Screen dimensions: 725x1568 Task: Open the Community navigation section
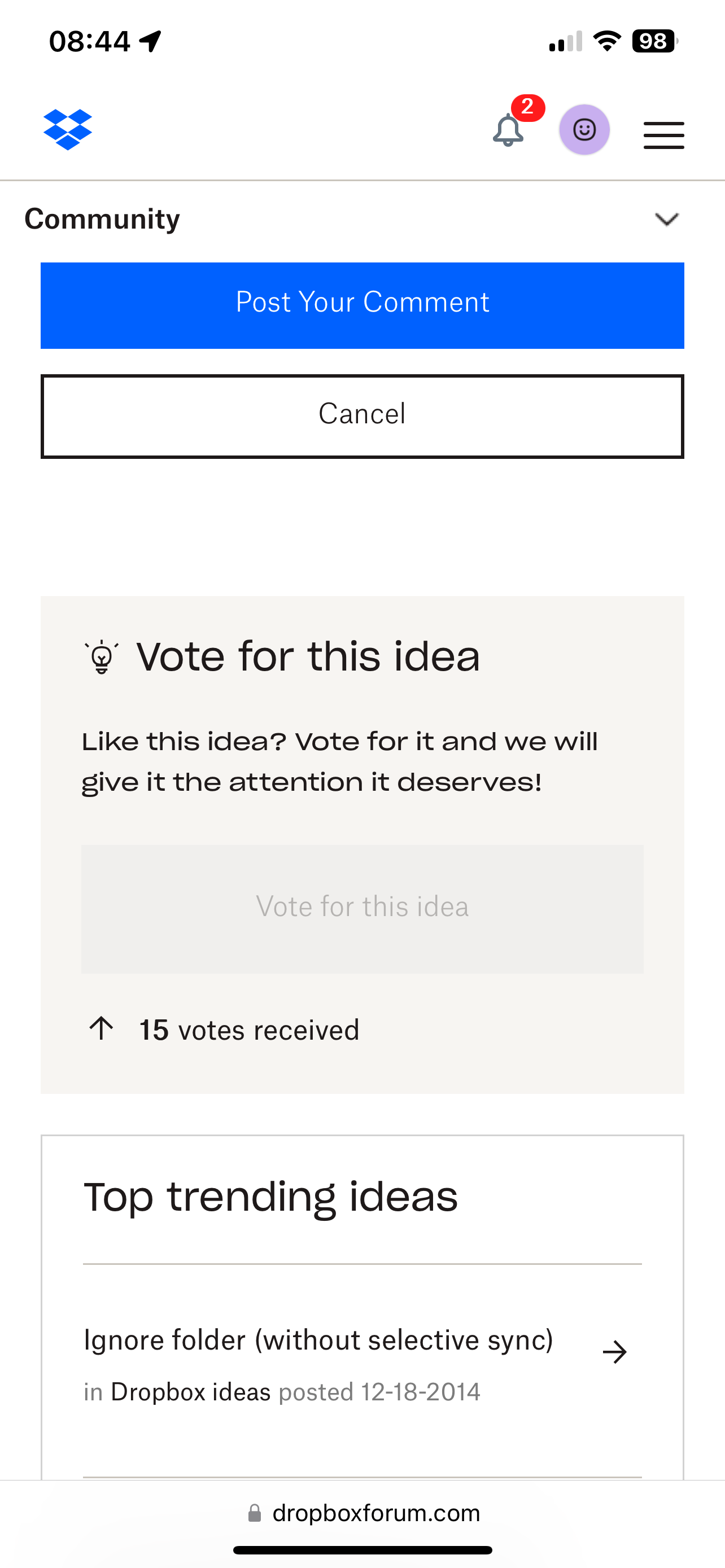102,219
